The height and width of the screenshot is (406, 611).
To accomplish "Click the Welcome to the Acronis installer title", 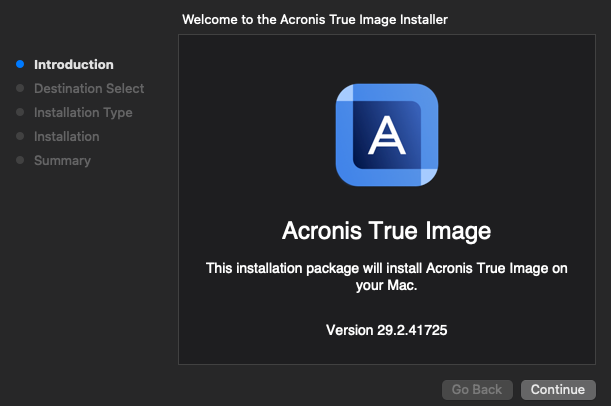I will pyautogui.click(x=315, y=19).
